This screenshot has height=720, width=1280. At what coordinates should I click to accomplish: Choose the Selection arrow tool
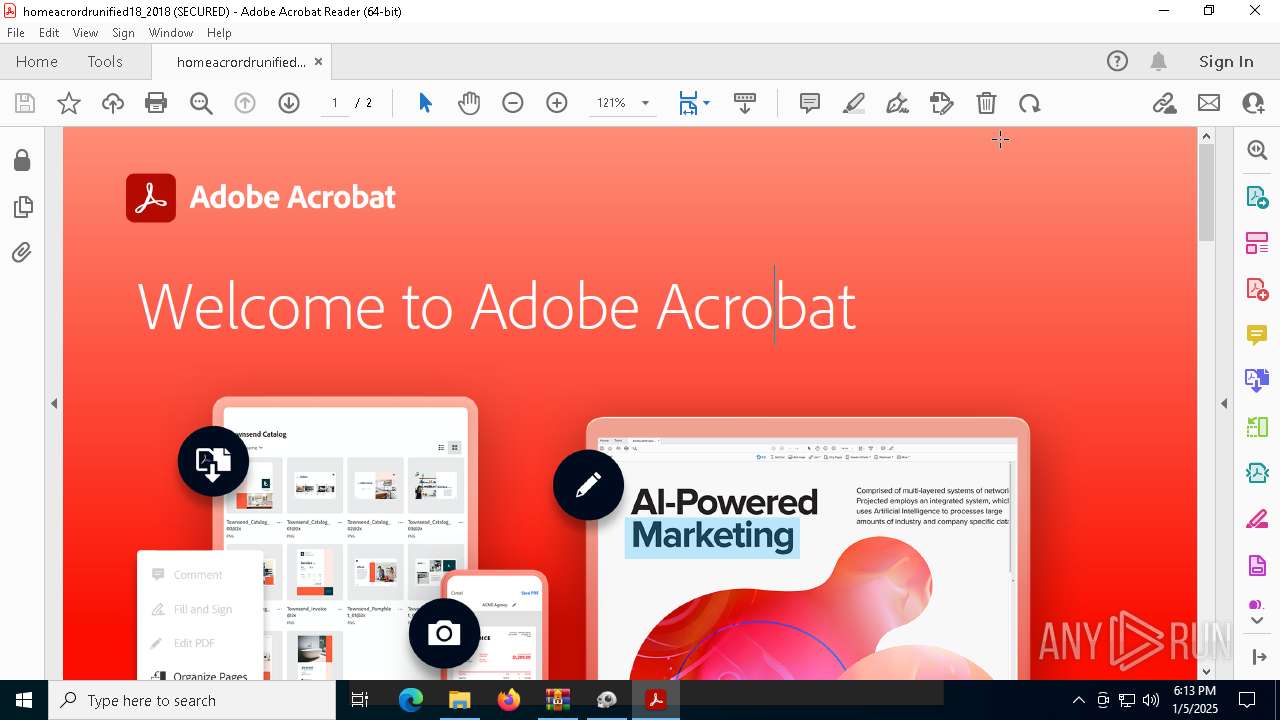tap(425, 103)
